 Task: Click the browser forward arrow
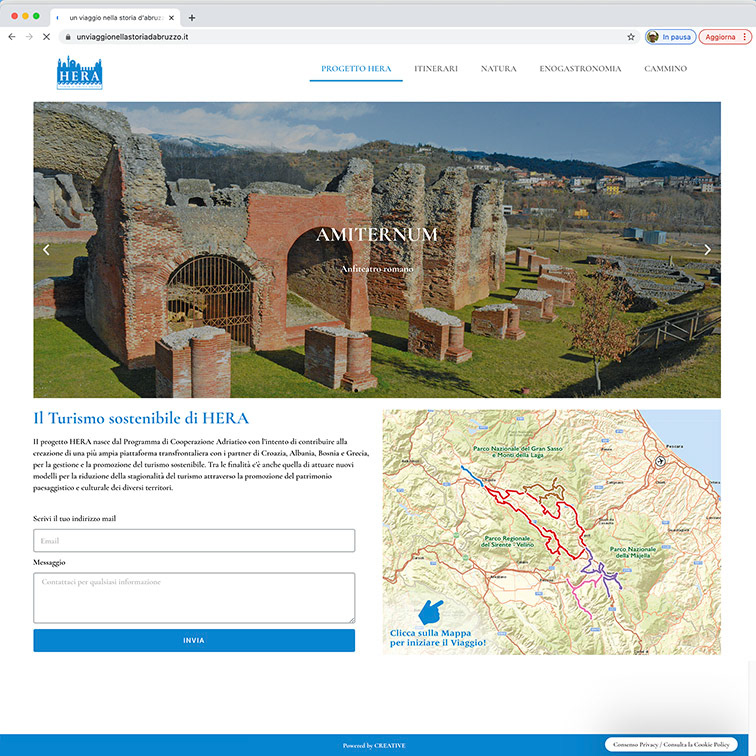point(29,37)
